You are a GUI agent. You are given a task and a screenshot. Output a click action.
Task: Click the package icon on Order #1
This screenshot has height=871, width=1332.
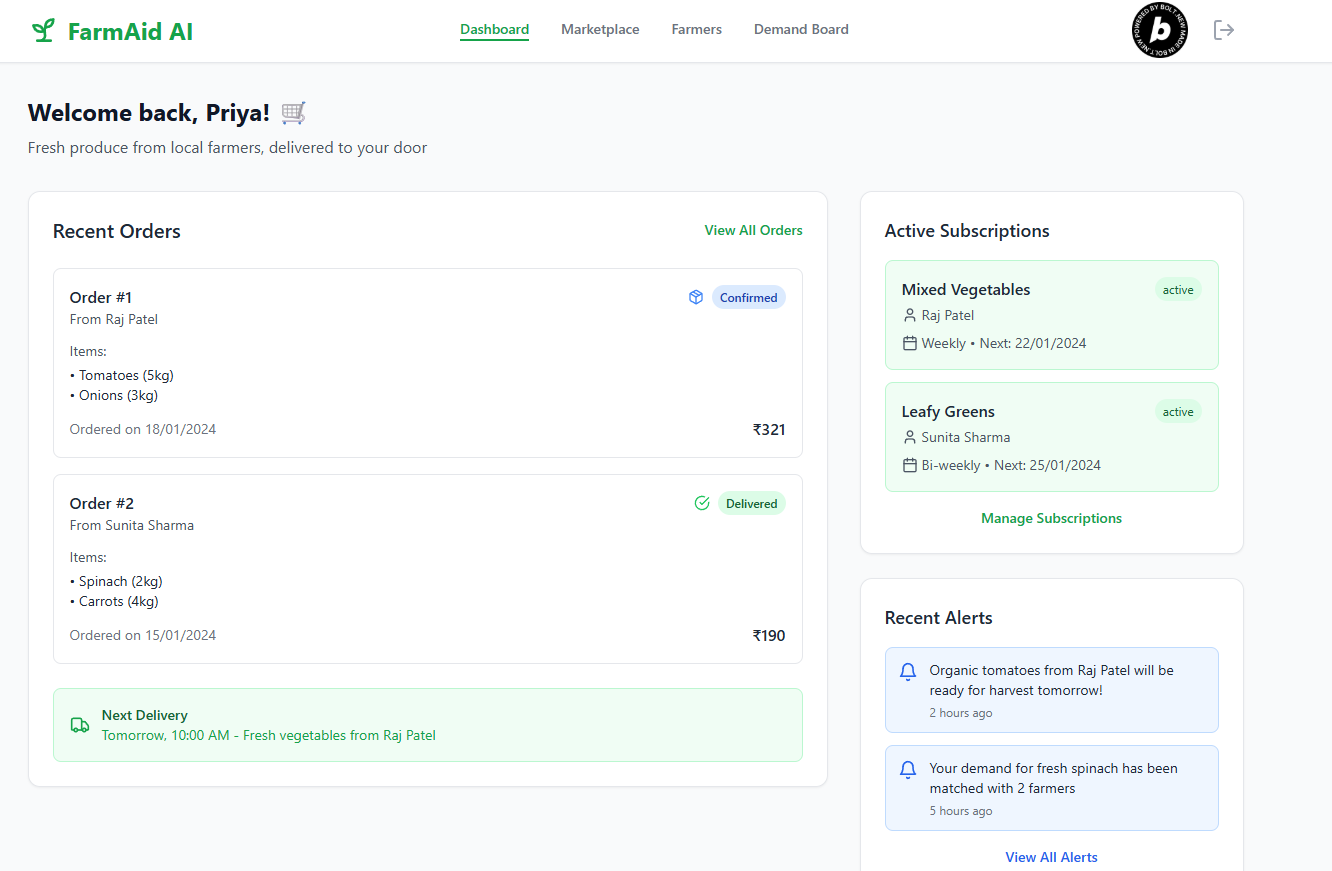pos(696,297)
